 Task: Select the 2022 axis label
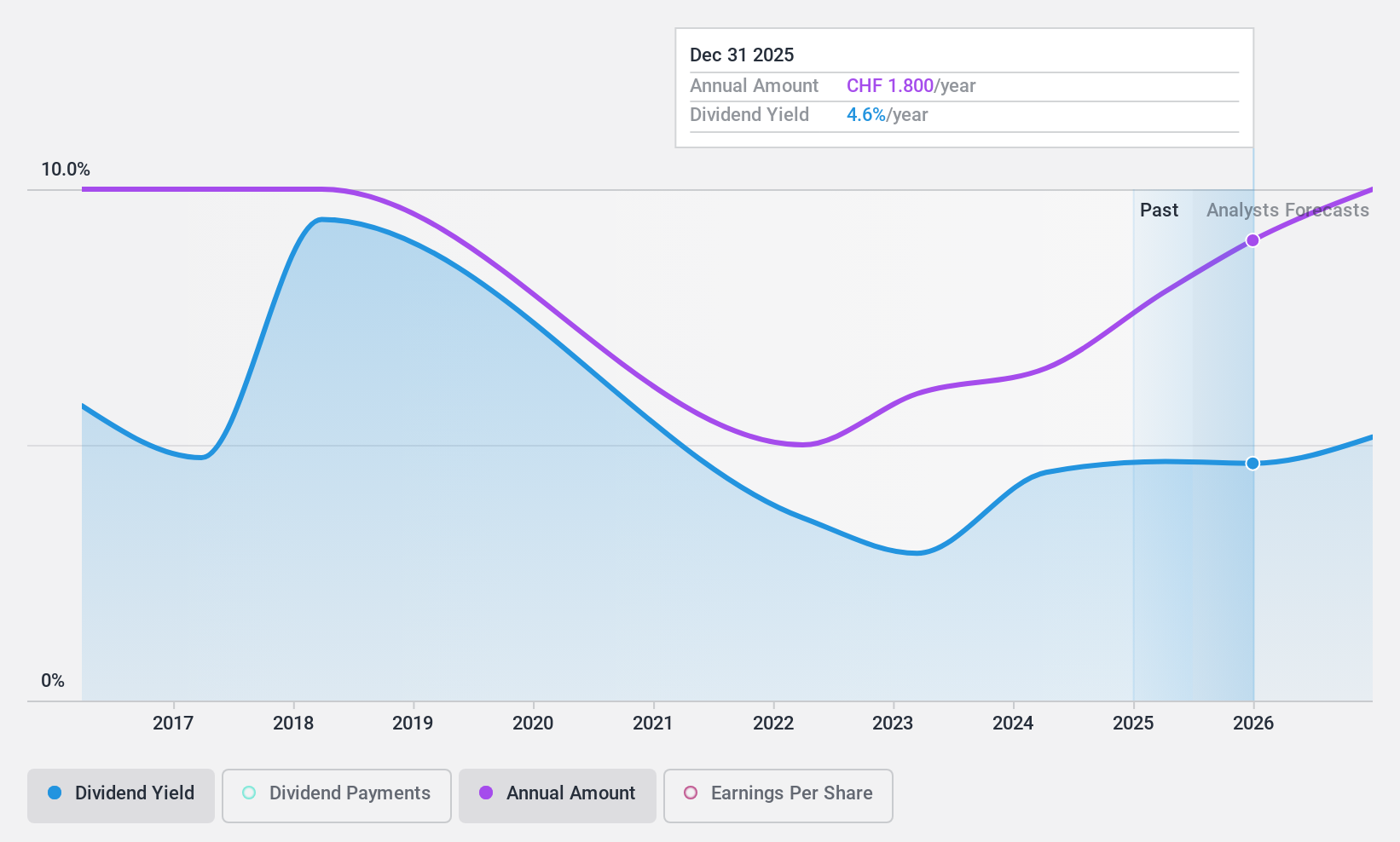click(x=773, y=724)
